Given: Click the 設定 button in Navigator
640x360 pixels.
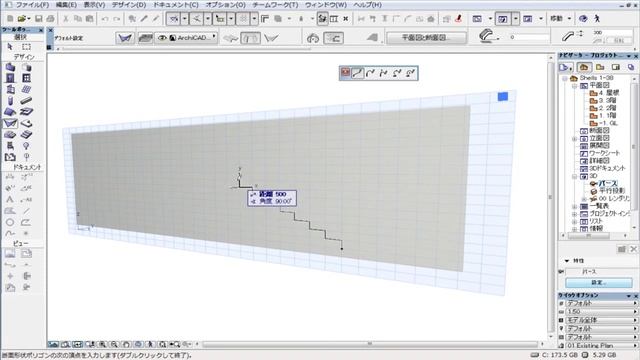Looking at the screenshot, I should 599,282.
